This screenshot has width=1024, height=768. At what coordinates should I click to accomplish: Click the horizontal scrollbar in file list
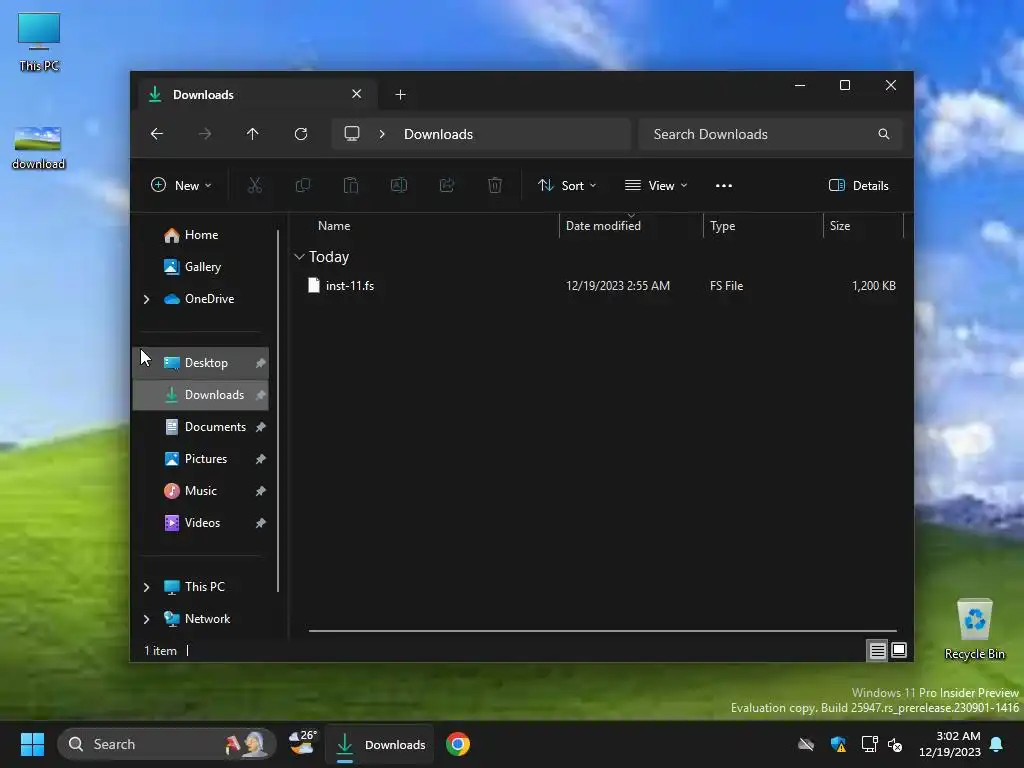(602, 631)
